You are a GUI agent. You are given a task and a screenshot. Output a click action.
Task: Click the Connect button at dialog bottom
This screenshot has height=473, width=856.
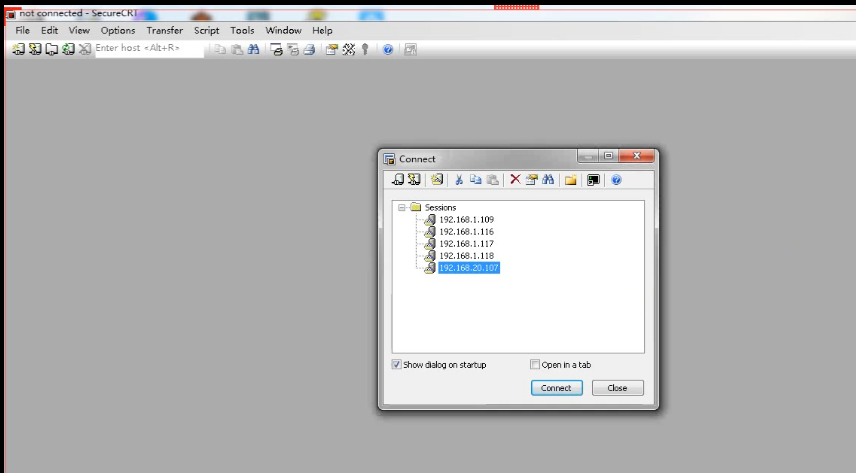point(556,388)
